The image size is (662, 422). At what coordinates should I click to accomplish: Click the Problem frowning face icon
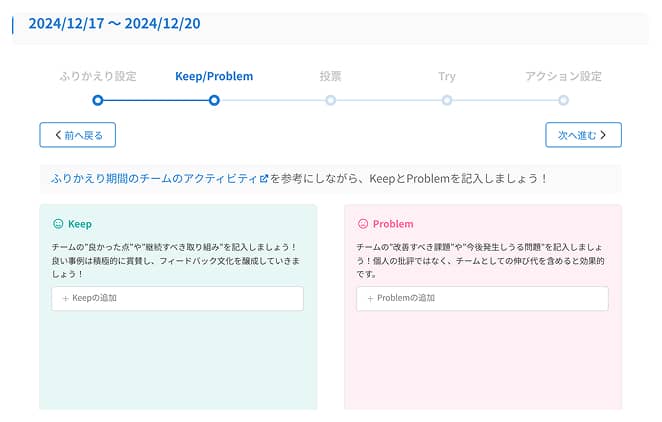[363, 224]
